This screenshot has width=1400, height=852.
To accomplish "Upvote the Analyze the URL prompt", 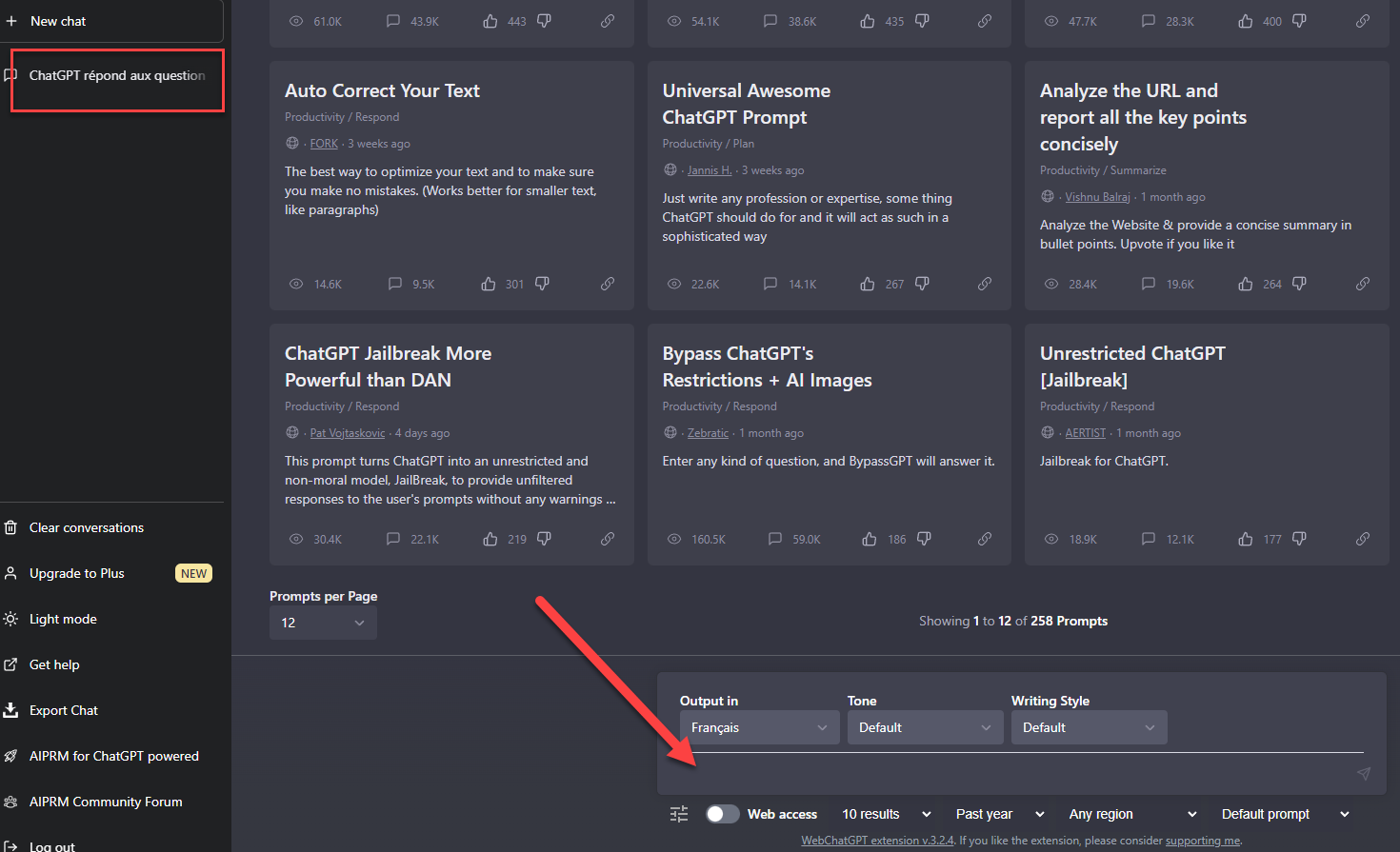I will point(1246,284).
